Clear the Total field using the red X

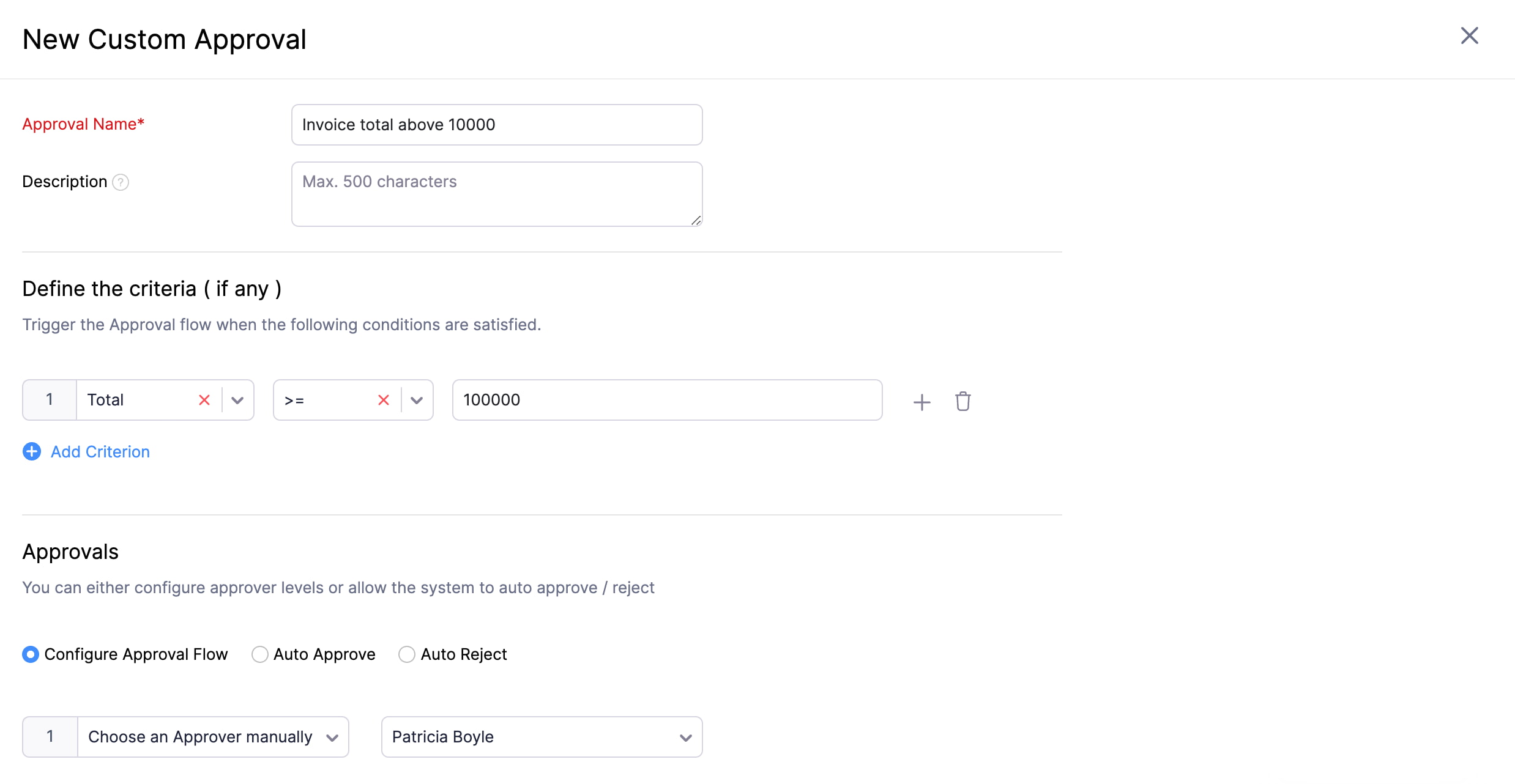click(204, 400)
